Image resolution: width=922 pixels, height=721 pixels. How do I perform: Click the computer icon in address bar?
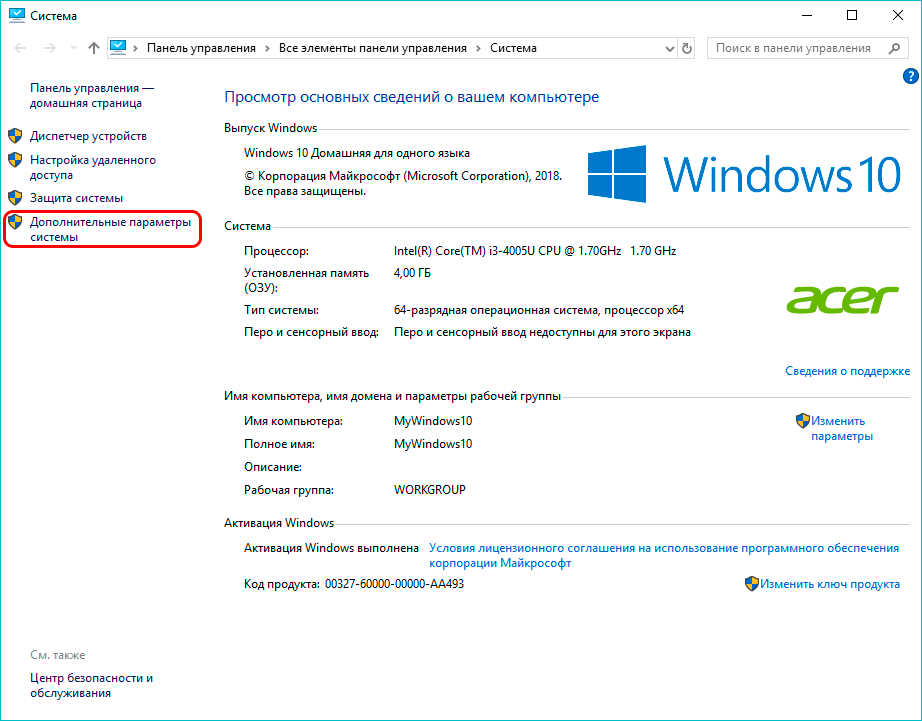point(118,48)
